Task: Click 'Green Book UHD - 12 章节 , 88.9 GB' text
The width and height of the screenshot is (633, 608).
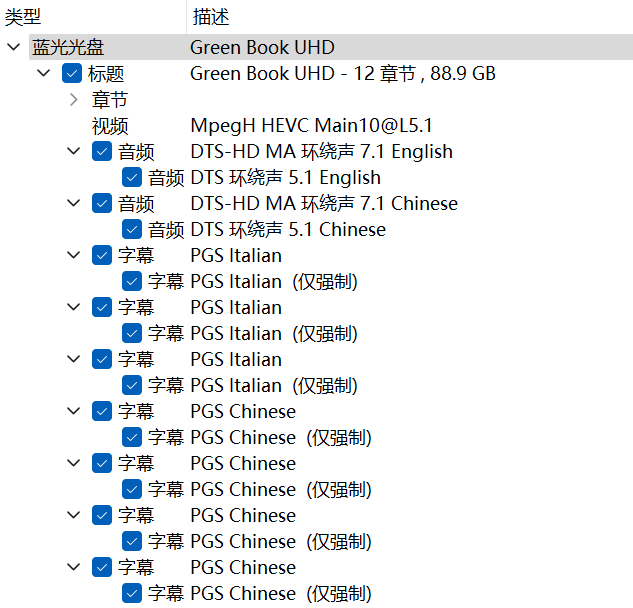Action: click(x=343, y=73)
